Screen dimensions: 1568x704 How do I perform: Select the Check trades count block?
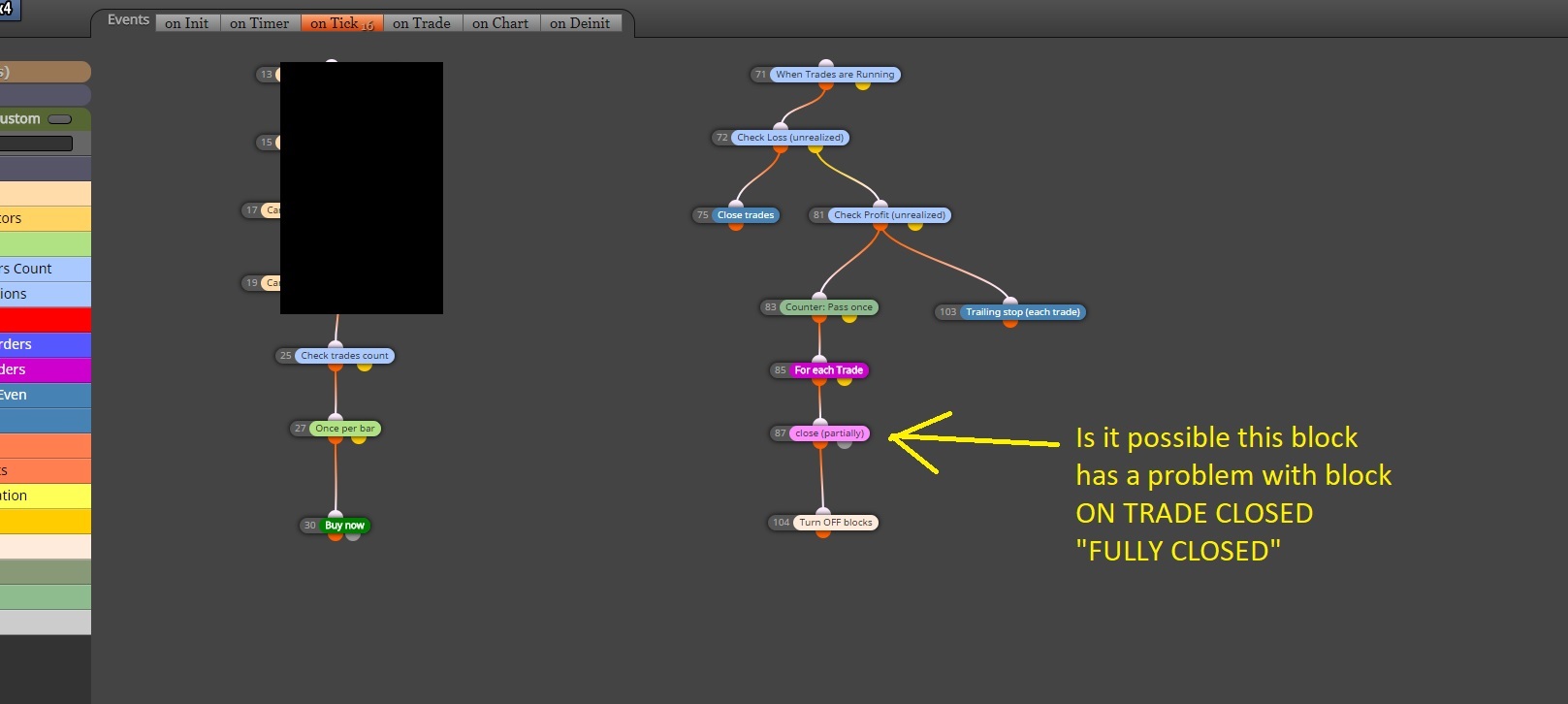(x=344, y=356)
